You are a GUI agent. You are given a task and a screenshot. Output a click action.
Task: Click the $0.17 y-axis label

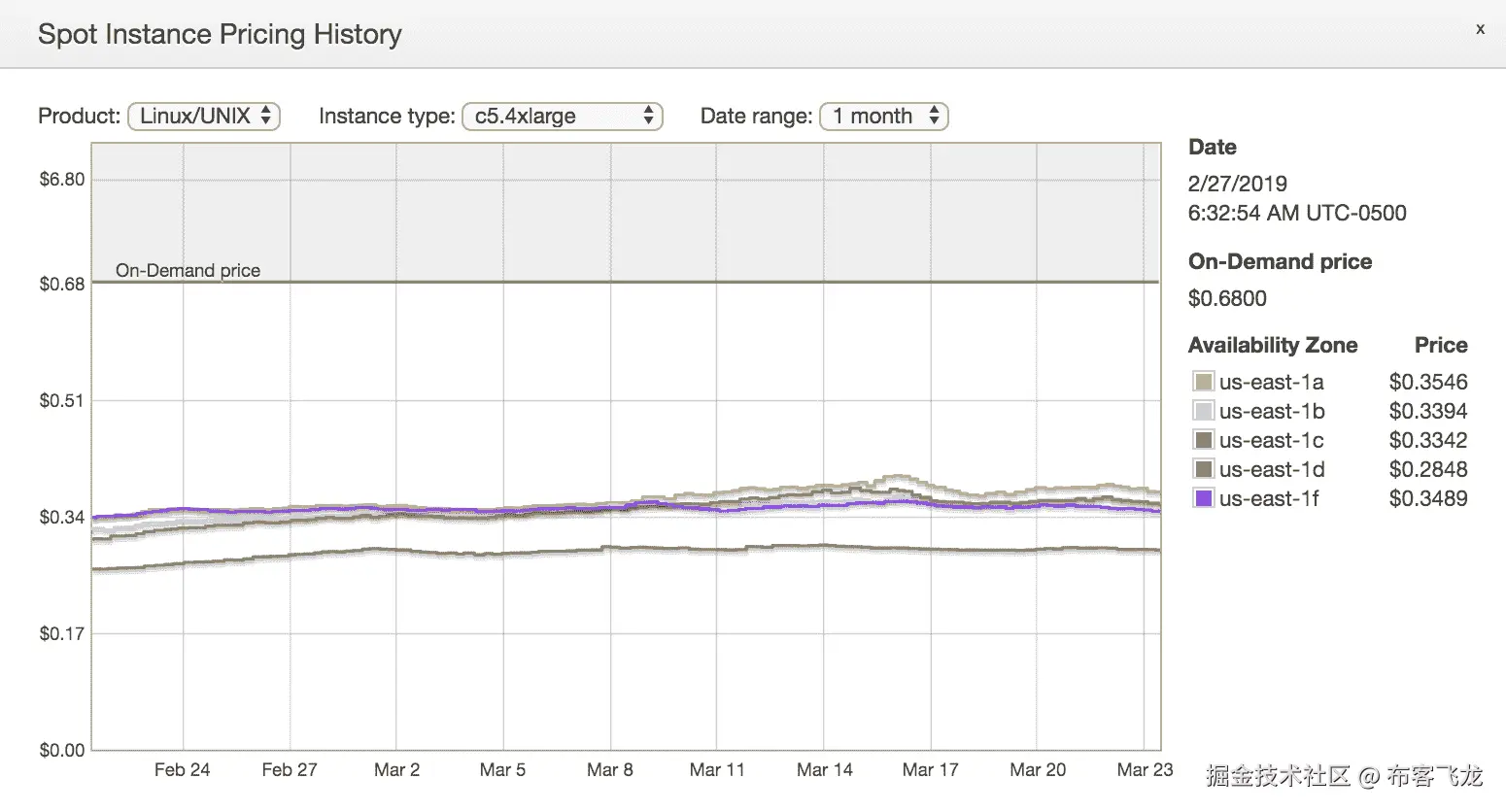(62, 633)
